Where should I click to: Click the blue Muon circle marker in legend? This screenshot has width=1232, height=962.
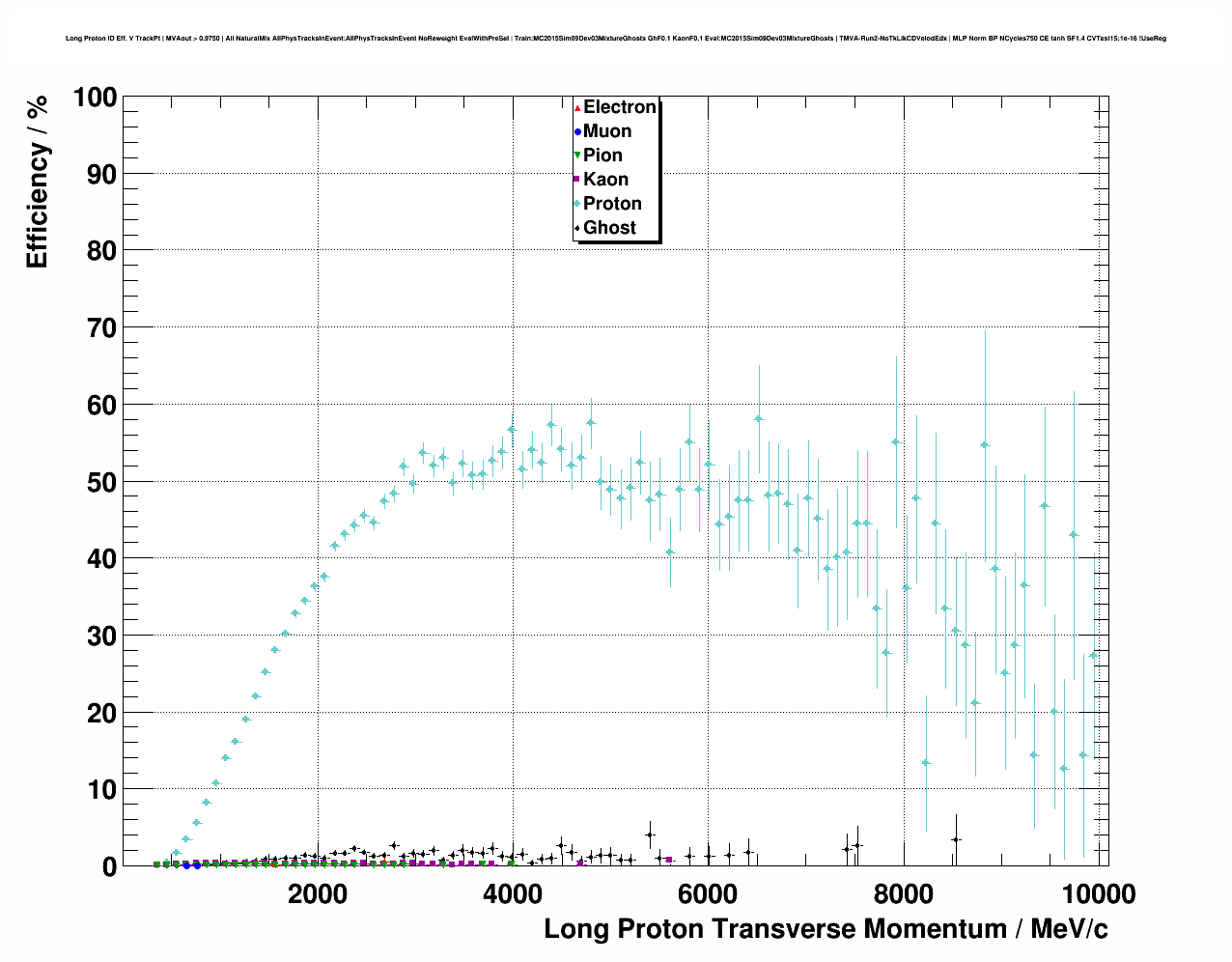(x=577, y=131)
